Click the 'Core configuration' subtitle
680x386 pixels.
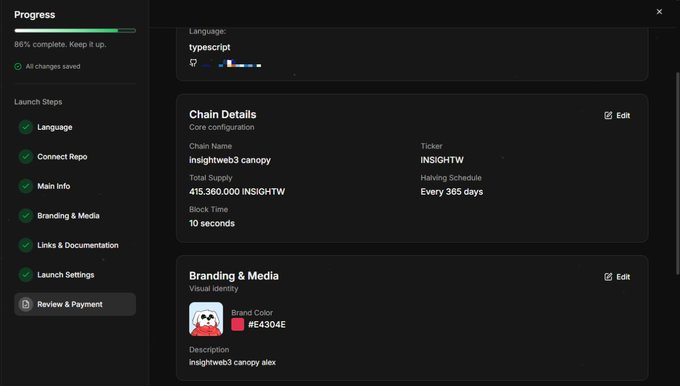tap(222, 127)
